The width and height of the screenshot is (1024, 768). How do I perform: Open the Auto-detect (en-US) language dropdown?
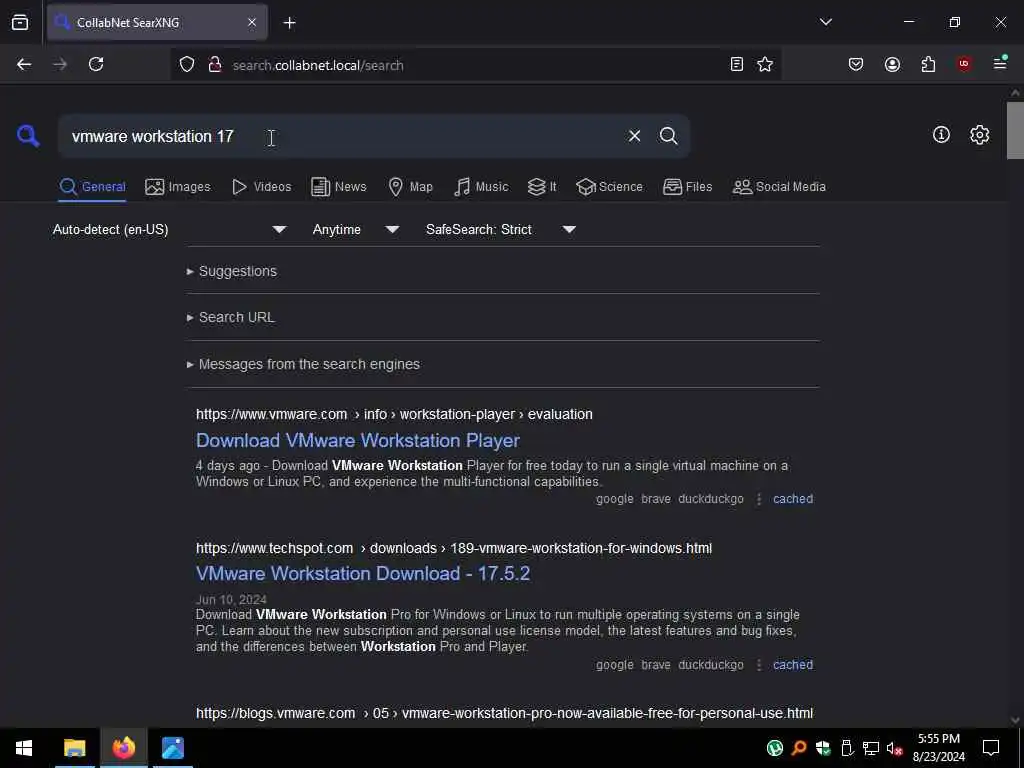pyautogui.click(x=169, y=229)
